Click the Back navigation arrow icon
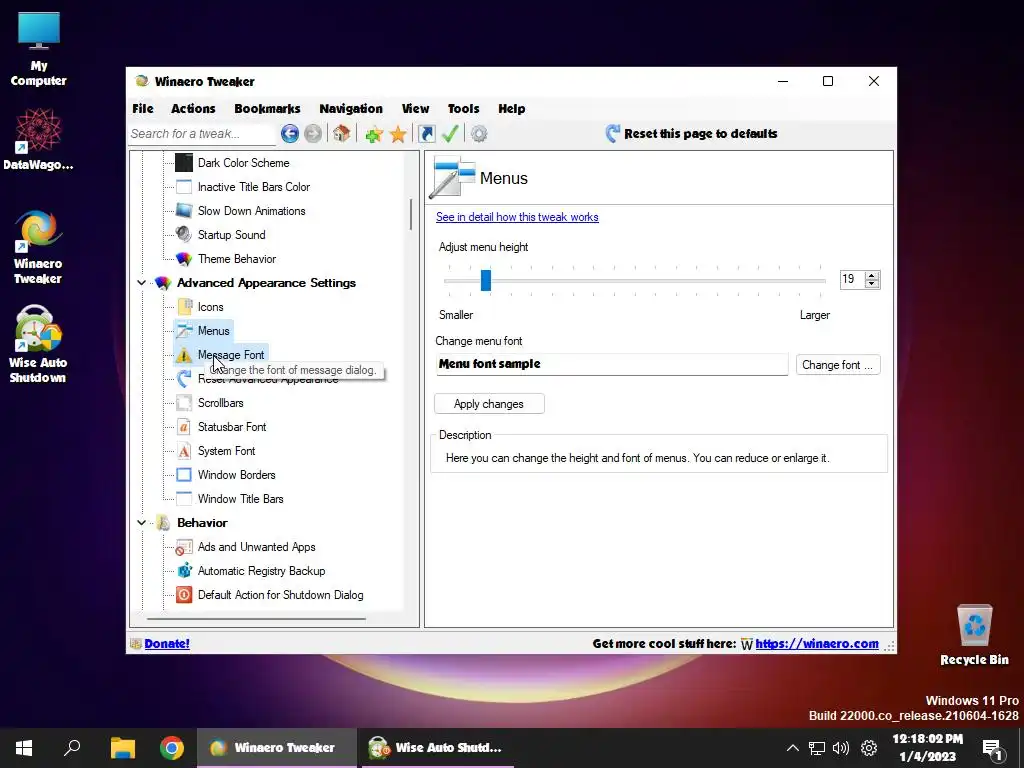This screenshot has width=1024, height=768. pyautogui.click(x=290, y=134)
